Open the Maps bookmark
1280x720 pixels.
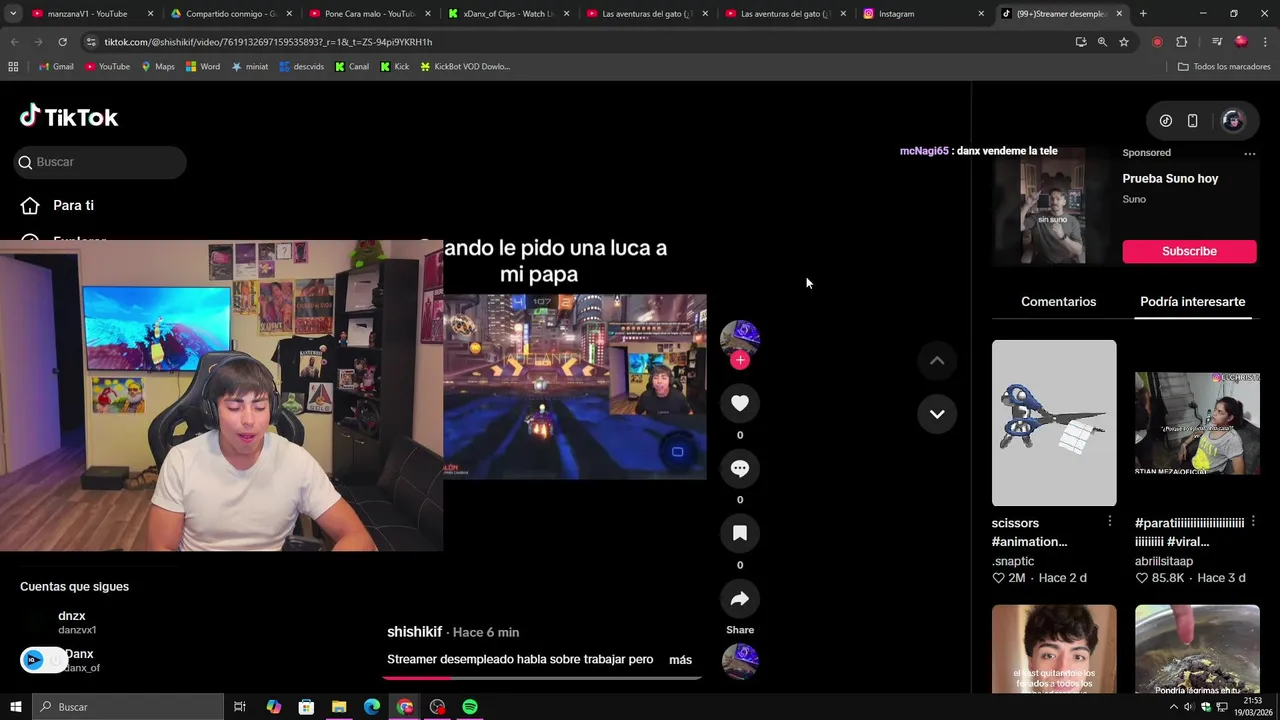[158, 66]
